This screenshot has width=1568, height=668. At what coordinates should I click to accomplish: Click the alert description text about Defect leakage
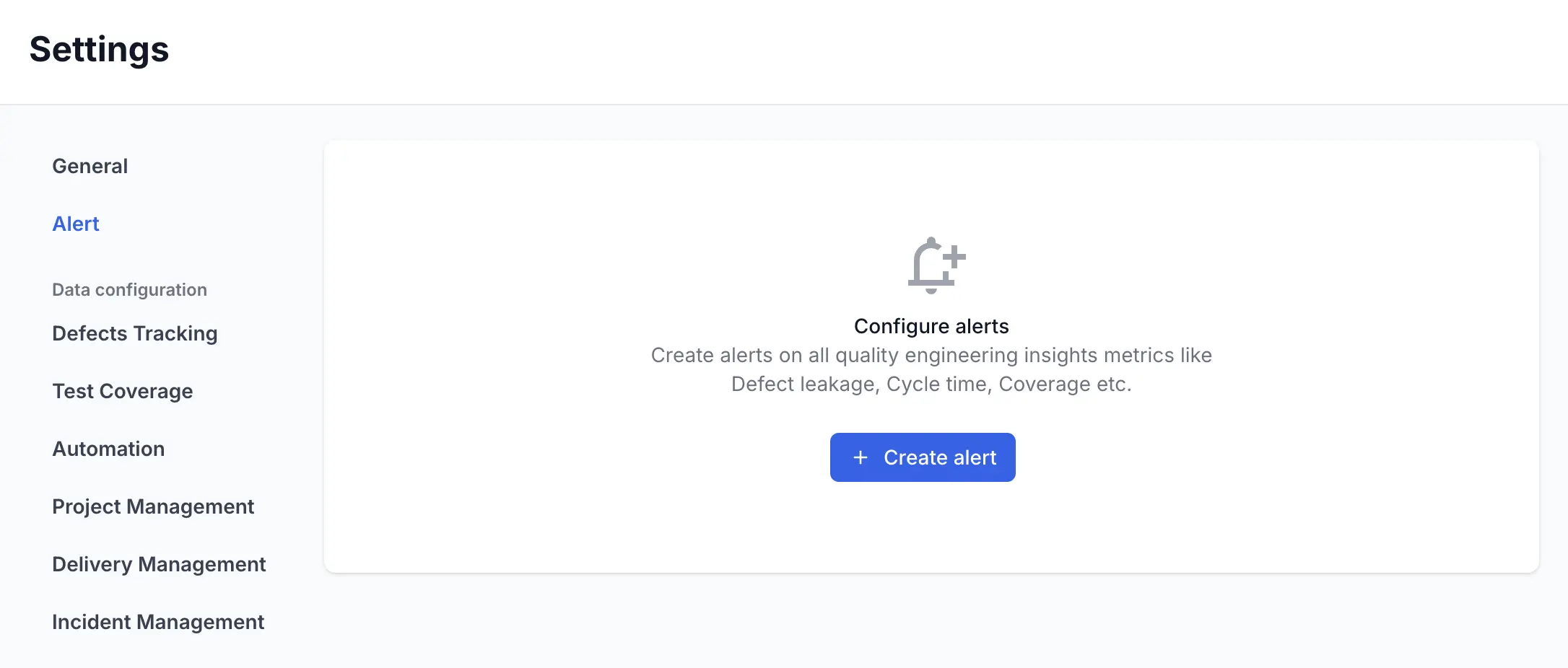click(x=931, y=369)
